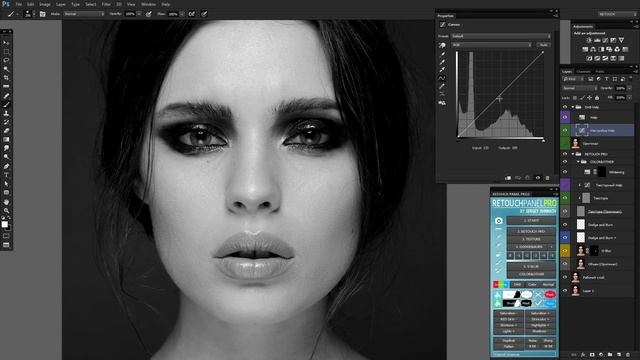
Task: Enable airbrush mode in options bar
Action: (x=191, y=14)
